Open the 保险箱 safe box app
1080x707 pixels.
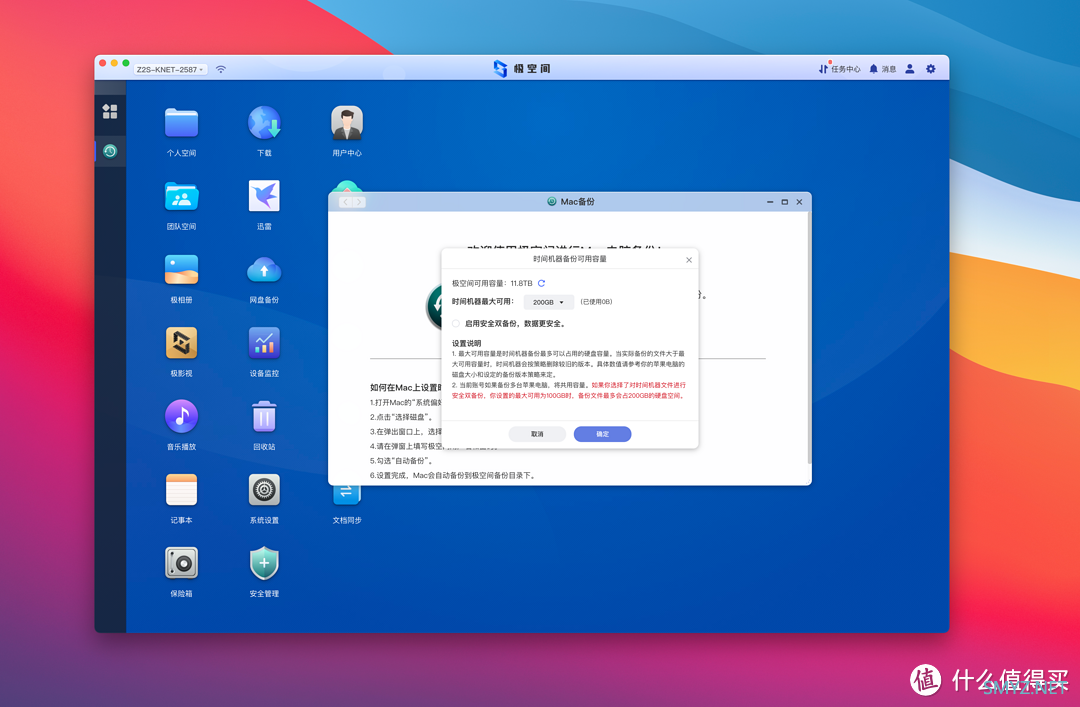point(181,572)
